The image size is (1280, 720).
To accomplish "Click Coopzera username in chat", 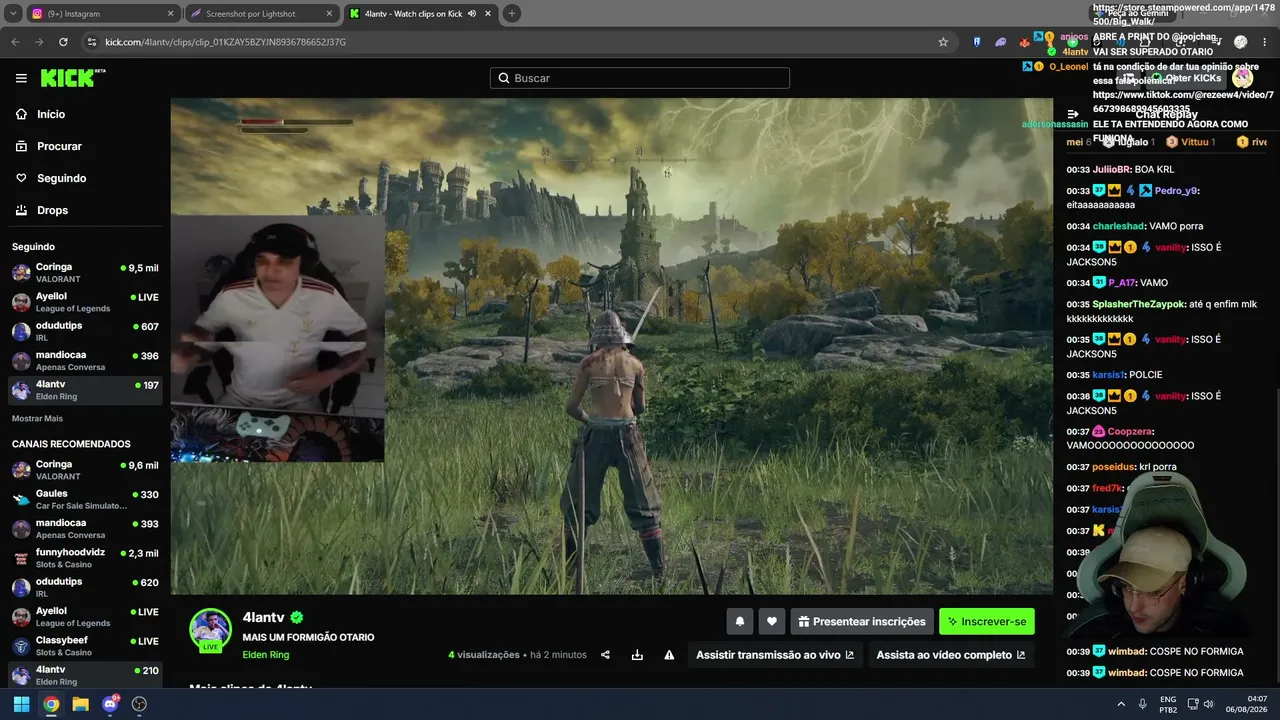I will pyautogui.click(x=1130, y=431).
